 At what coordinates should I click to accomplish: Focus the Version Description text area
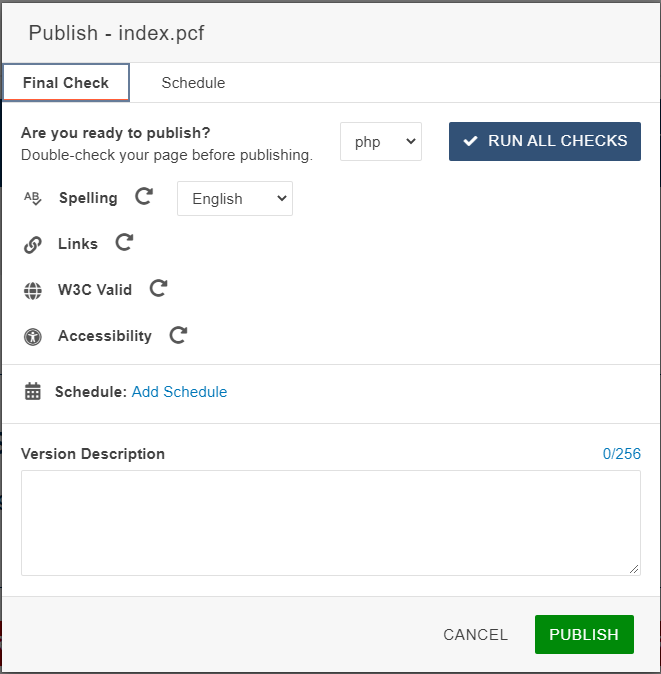pos(330,522)
